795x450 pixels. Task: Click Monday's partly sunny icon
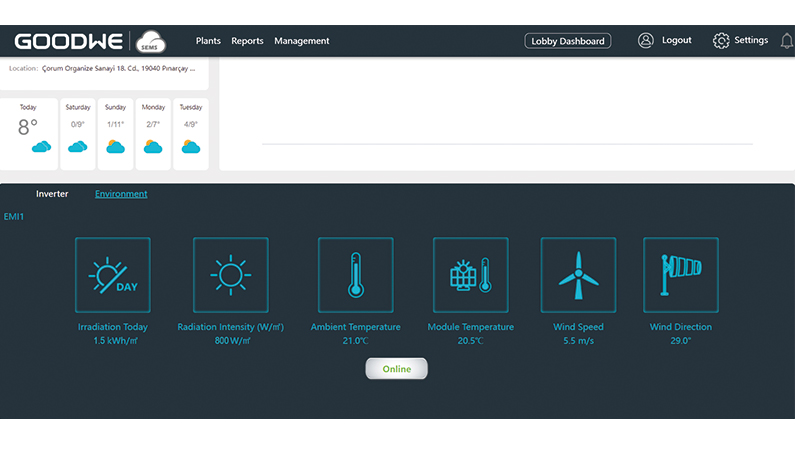(x=153, y=147)
